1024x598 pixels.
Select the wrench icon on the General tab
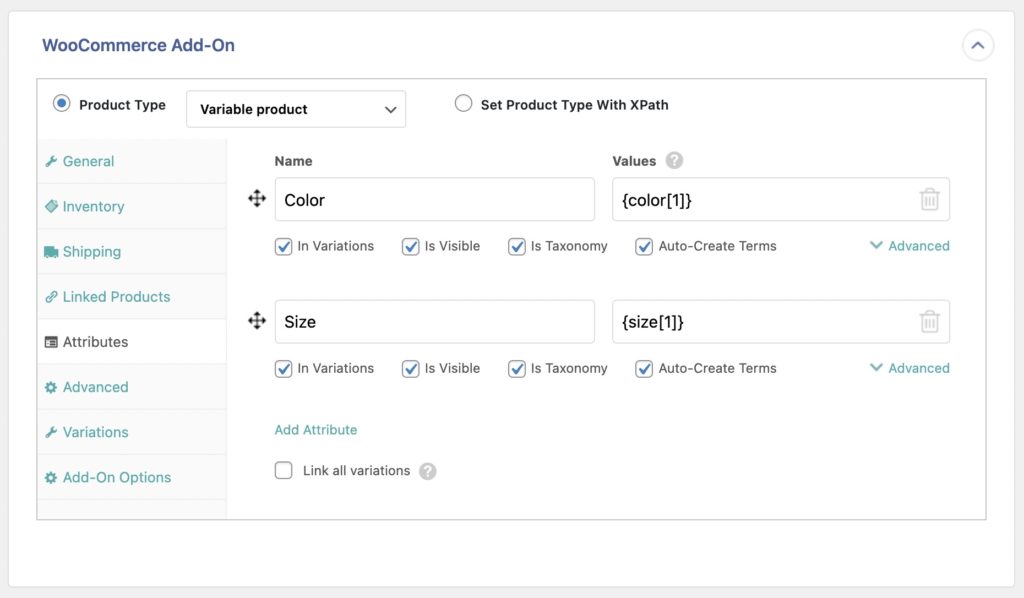[x=53, y=161]
